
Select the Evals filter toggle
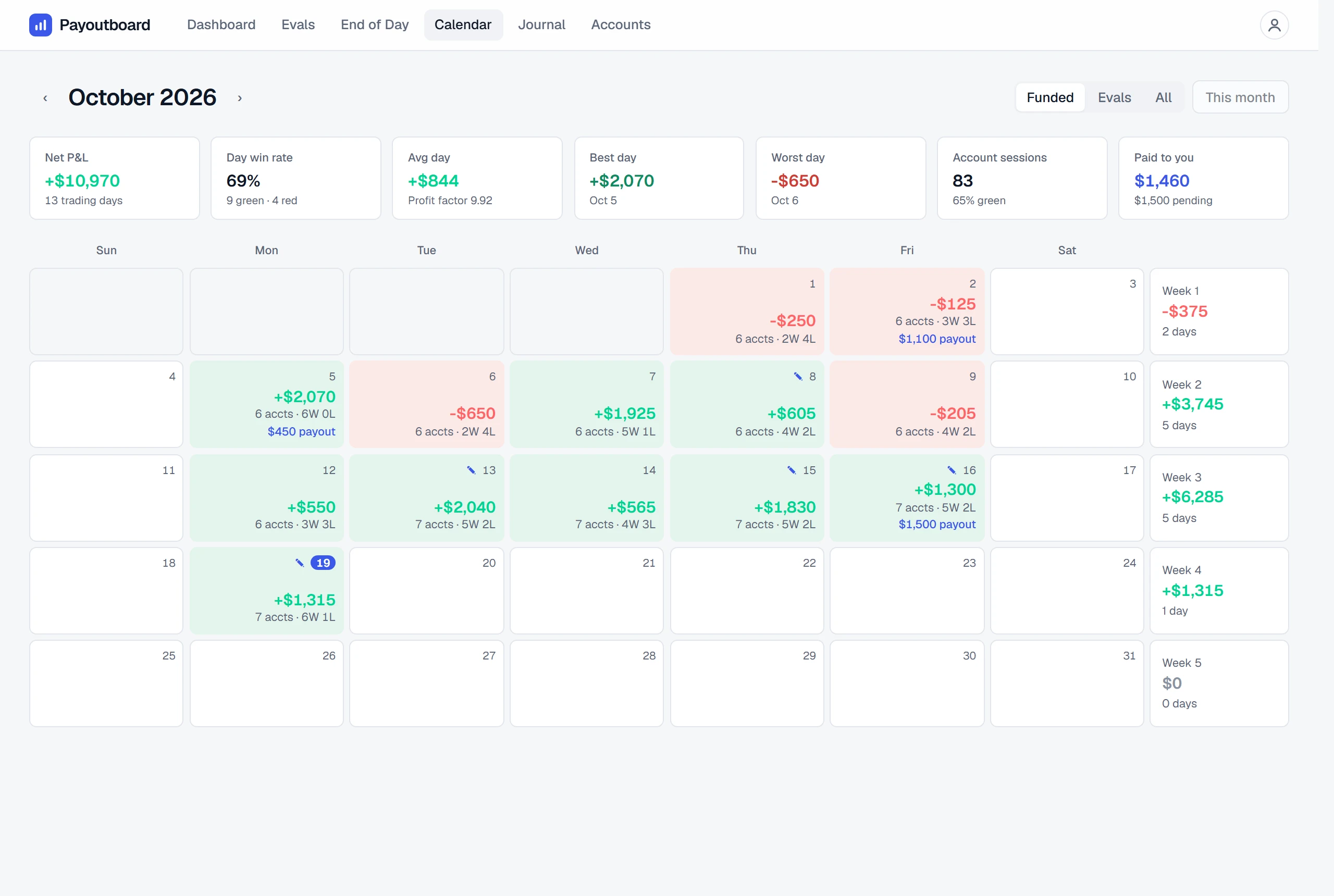click(1114, 97)
